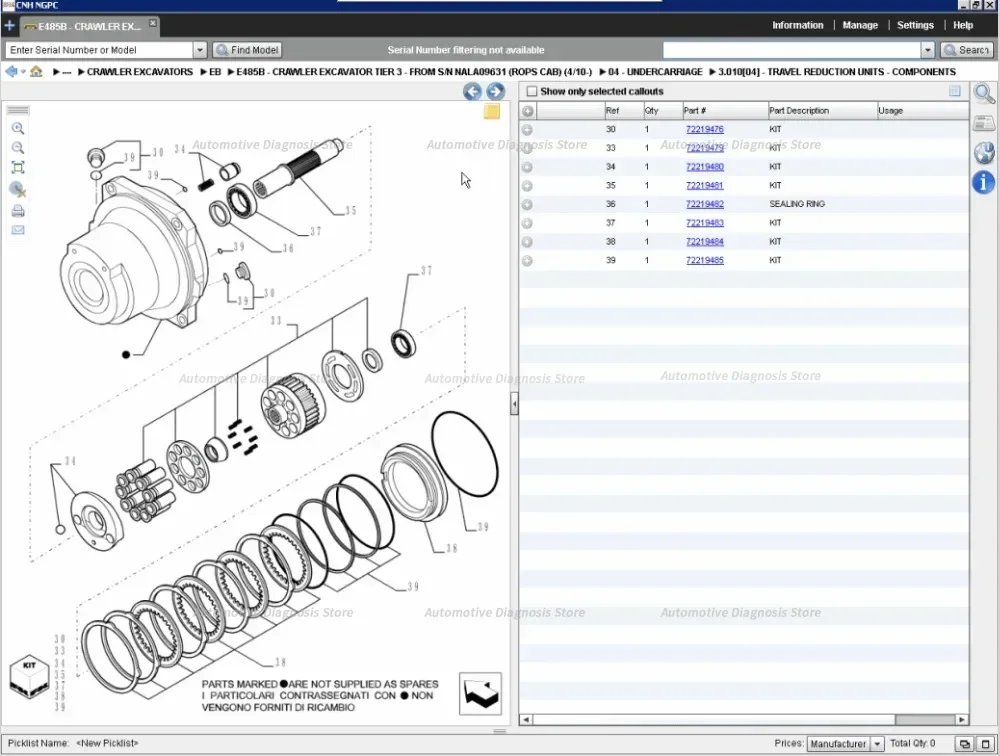
Task: Click the Enter Serial Number or Model field
Action: pos(99,50)
